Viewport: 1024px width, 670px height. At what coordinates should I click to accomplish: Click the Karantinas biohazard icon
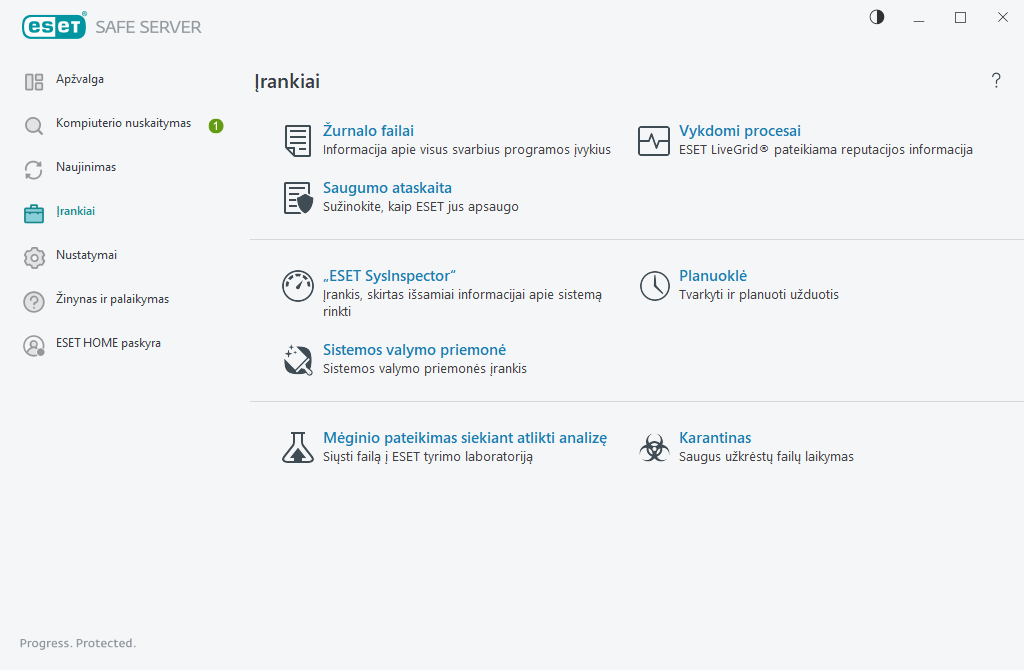pos(654,448)
